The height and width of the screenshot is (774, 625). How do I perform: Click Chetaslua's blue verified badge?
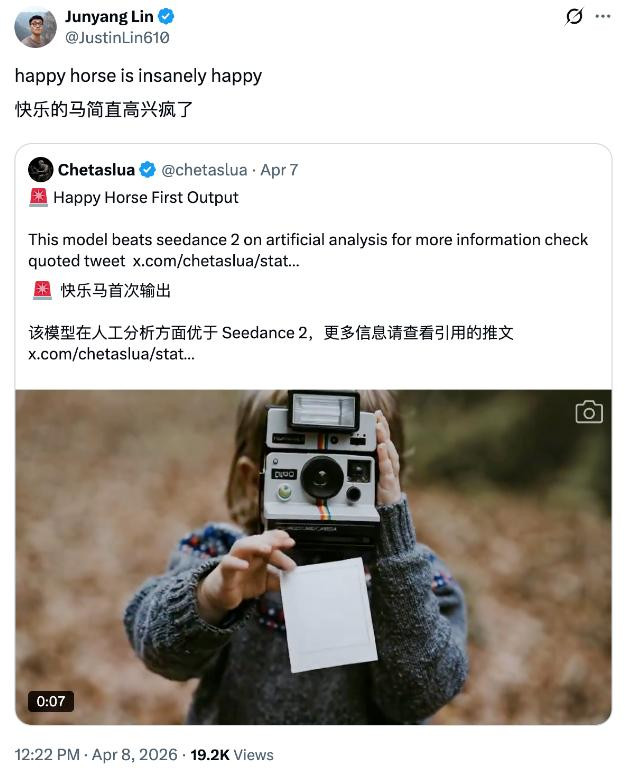pos(147,170)
